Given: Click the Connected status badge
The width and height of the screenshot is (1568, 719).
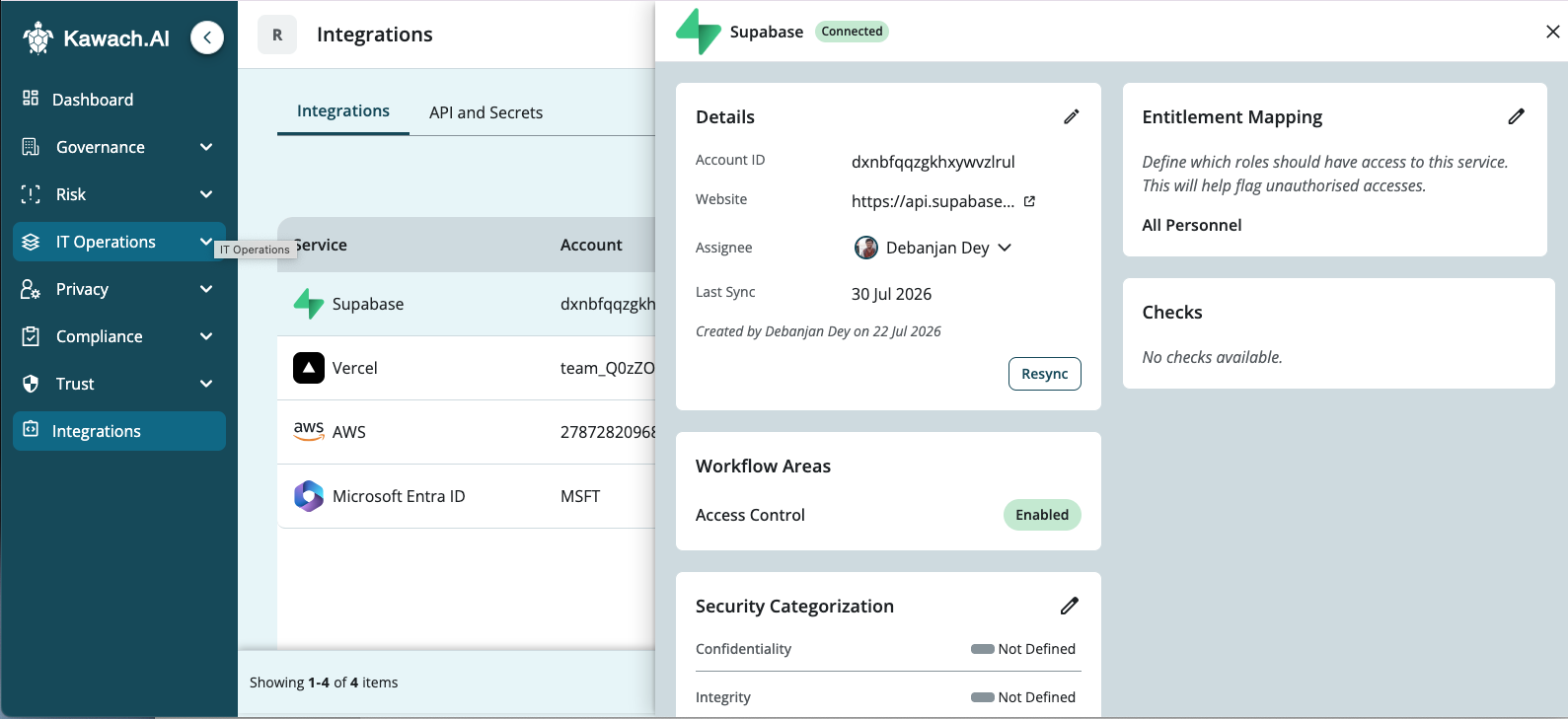Looking at the screenshot, I should point(852,32).
